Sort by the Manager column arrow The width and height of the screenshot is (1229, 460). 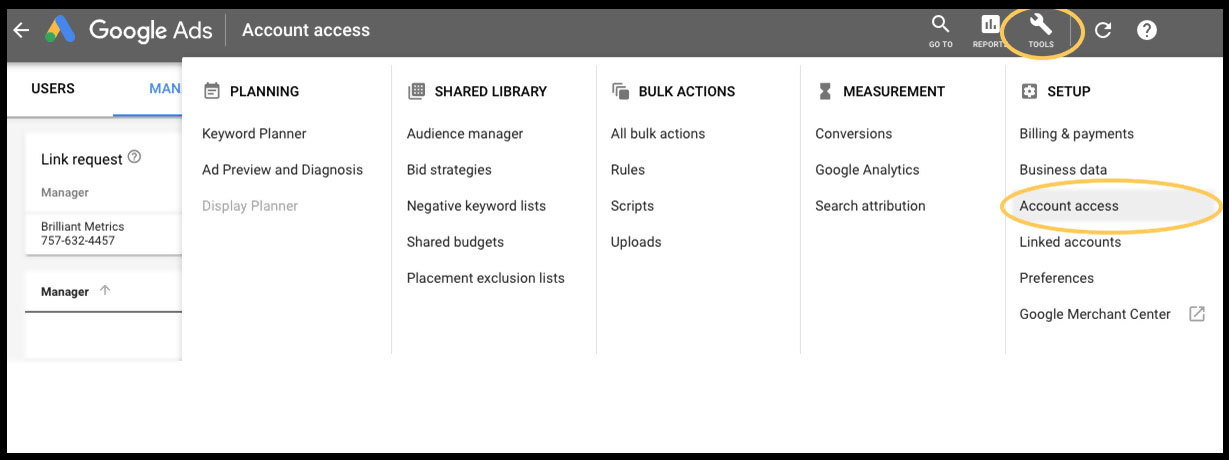pyautogui.click(x=105, y=291)
